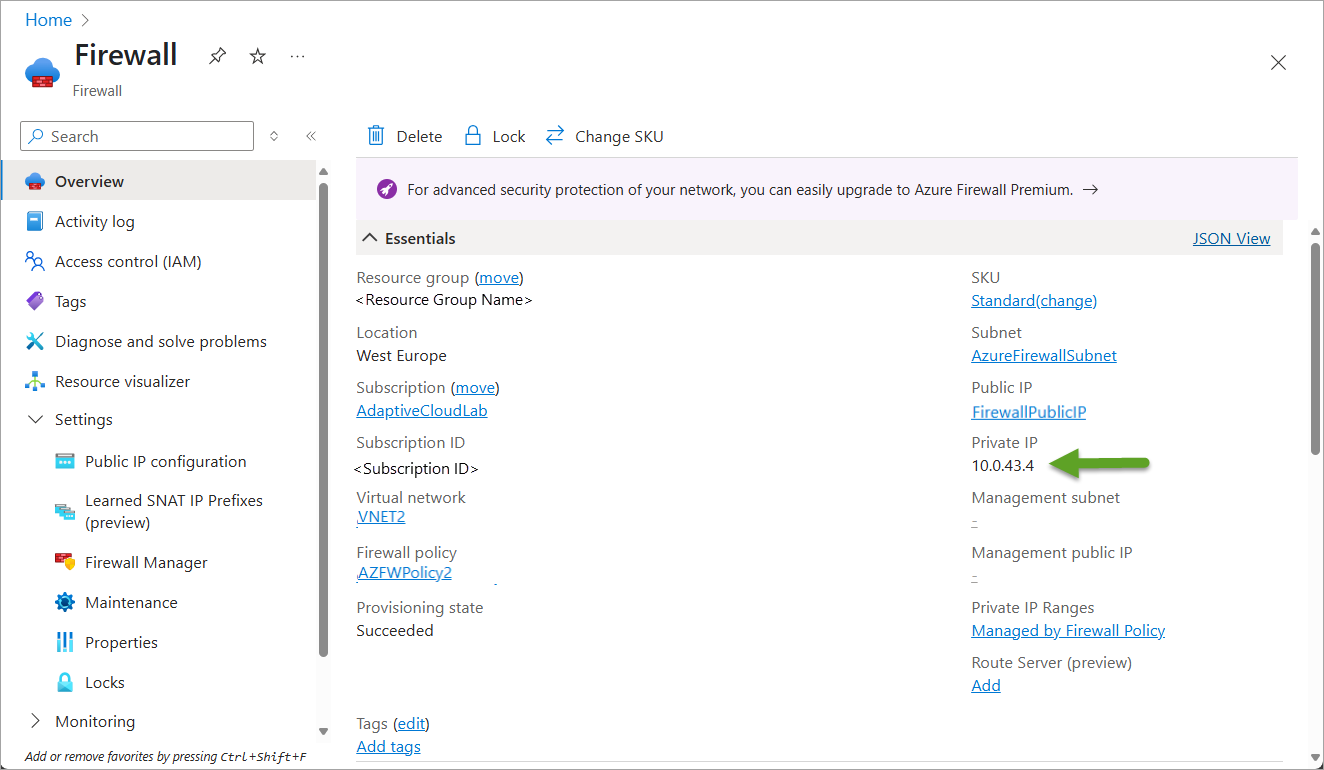The height and width of the screenshot is (770, 1324).
Task: Open AdaptiveCloudLab subscription link
Action: [422, 411]
